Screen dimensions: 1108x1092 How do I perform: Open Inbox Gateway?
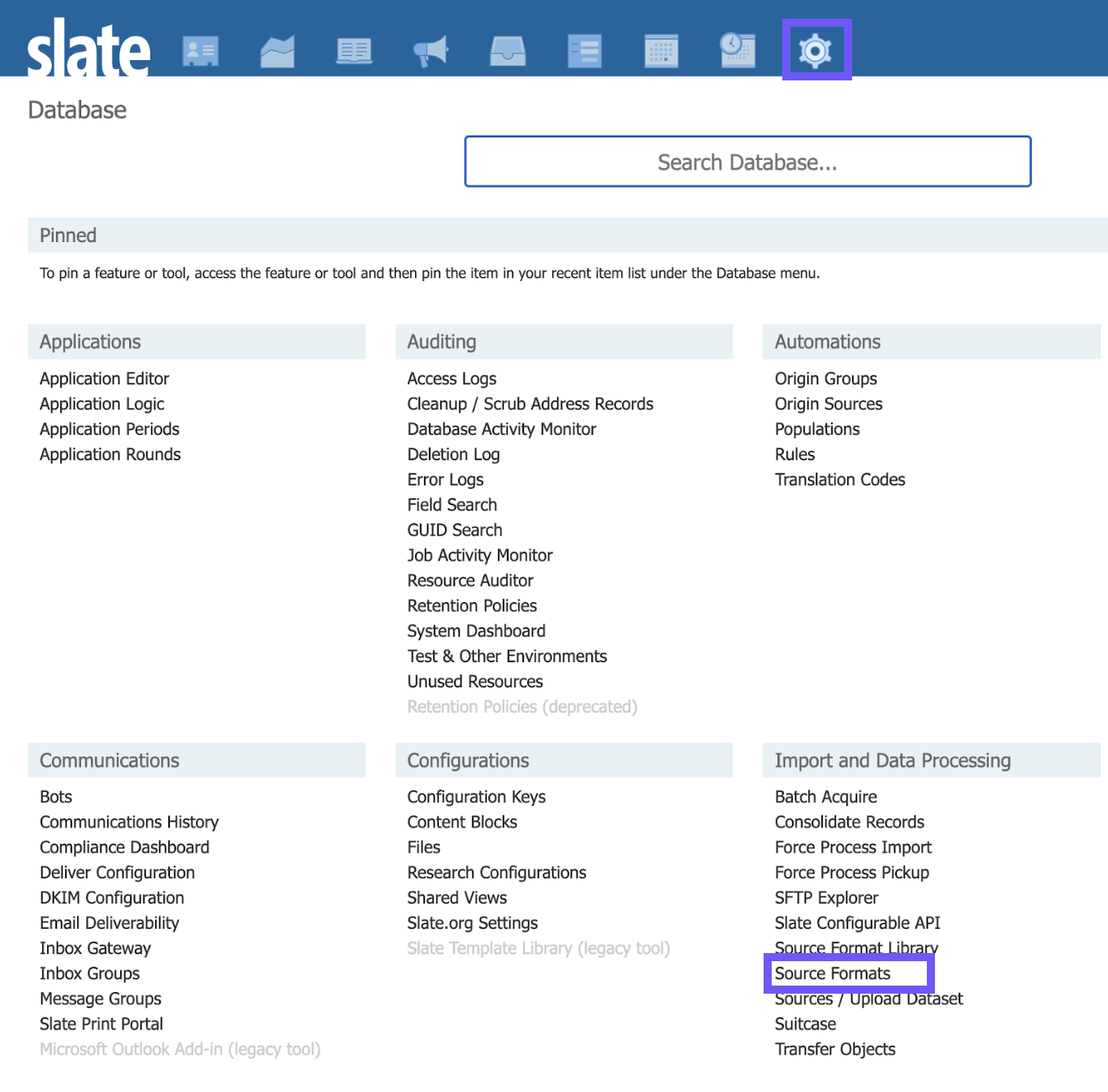[x=96, y=947]
